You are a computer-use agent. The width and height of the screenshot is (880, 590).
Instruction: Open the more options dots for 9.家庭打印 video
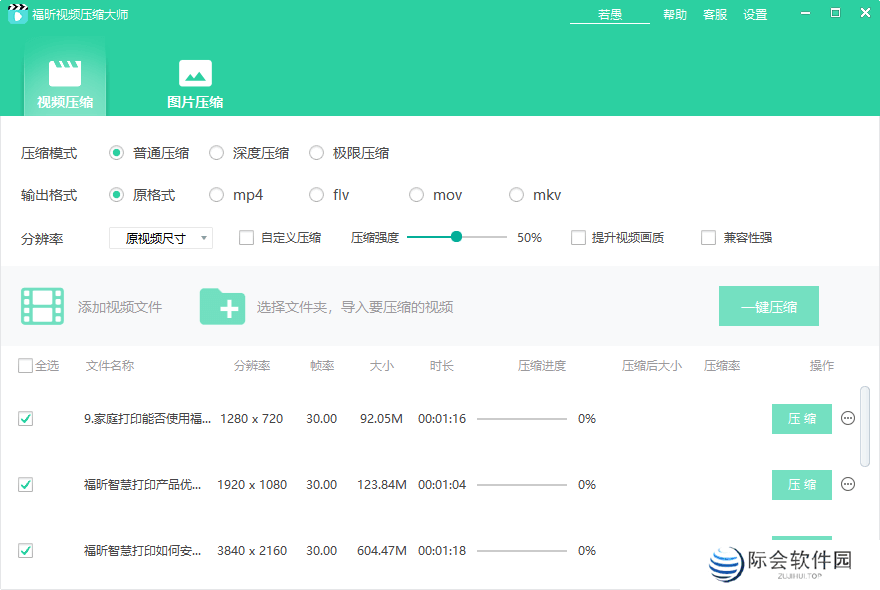pyautogui.click(x=848, y=418)
